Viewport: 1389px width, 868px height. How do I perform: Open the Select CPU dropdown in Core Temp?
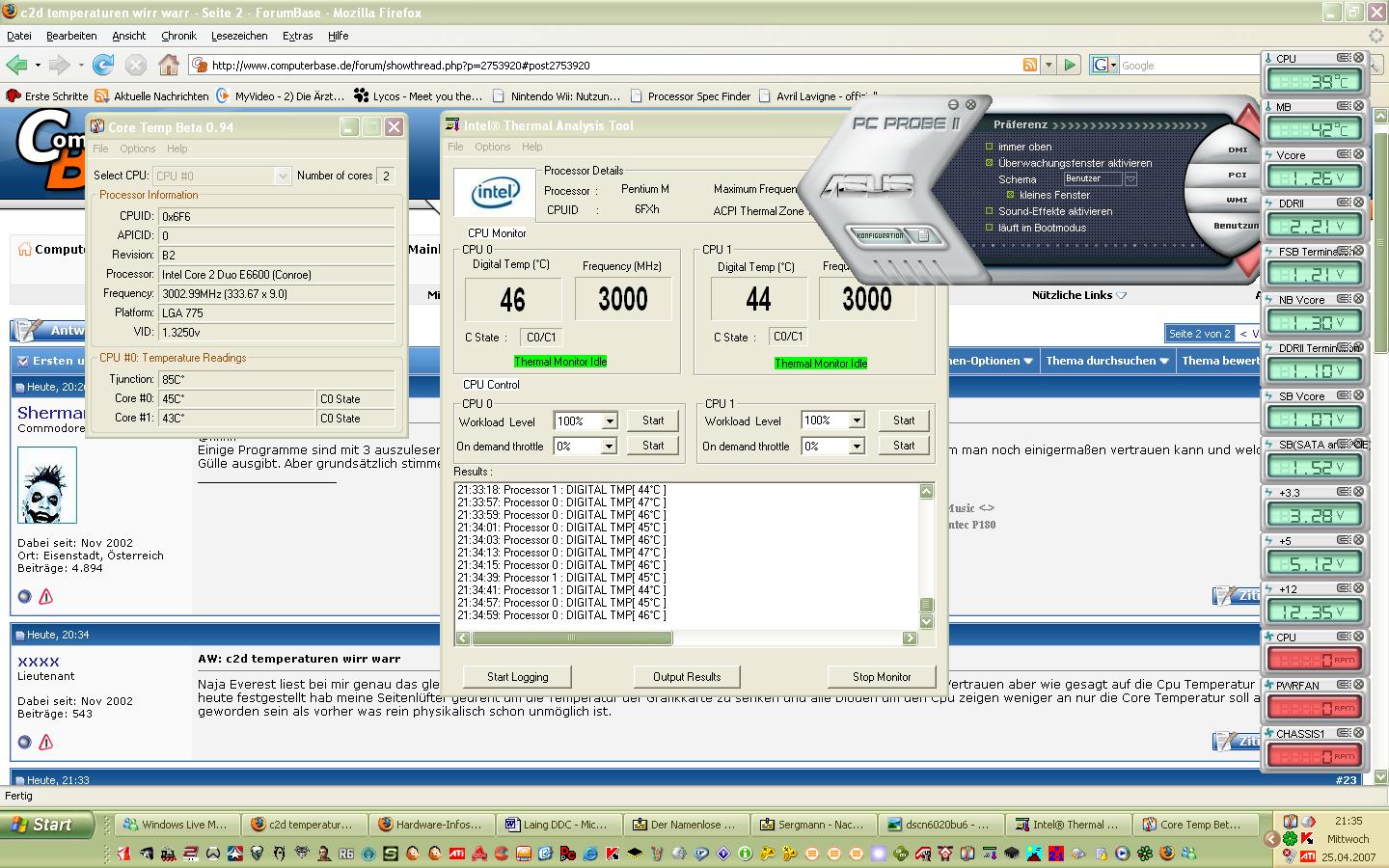pos(282,176)
